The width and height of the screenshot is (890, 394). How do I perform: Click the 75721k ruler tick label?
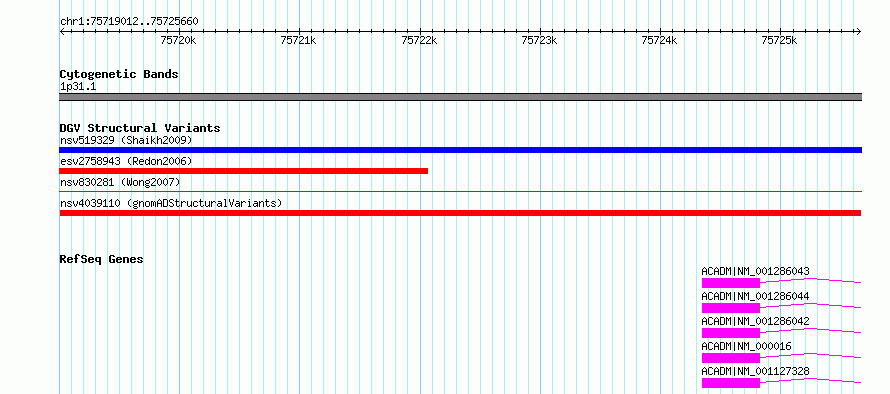[299, 40]
